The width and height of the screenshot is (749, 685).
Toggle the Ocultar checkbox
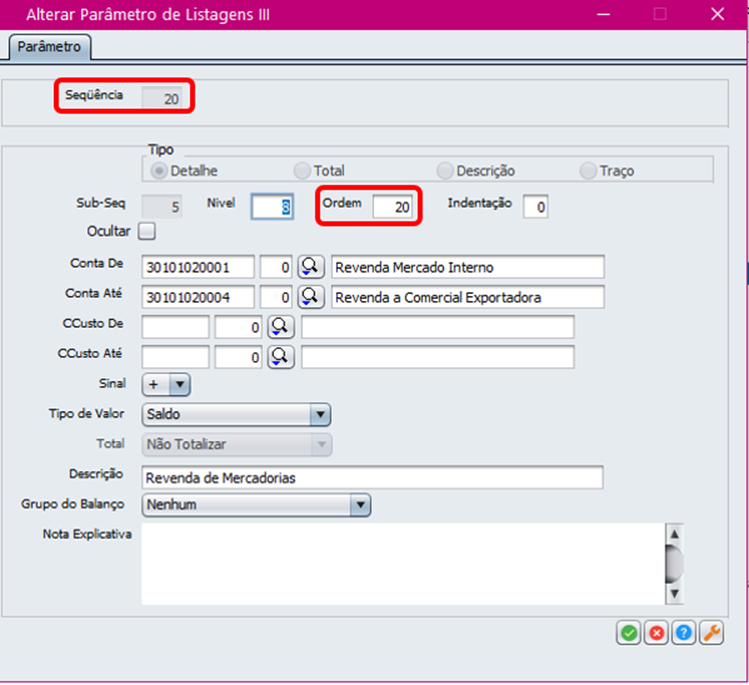click(x=147, y=232)
